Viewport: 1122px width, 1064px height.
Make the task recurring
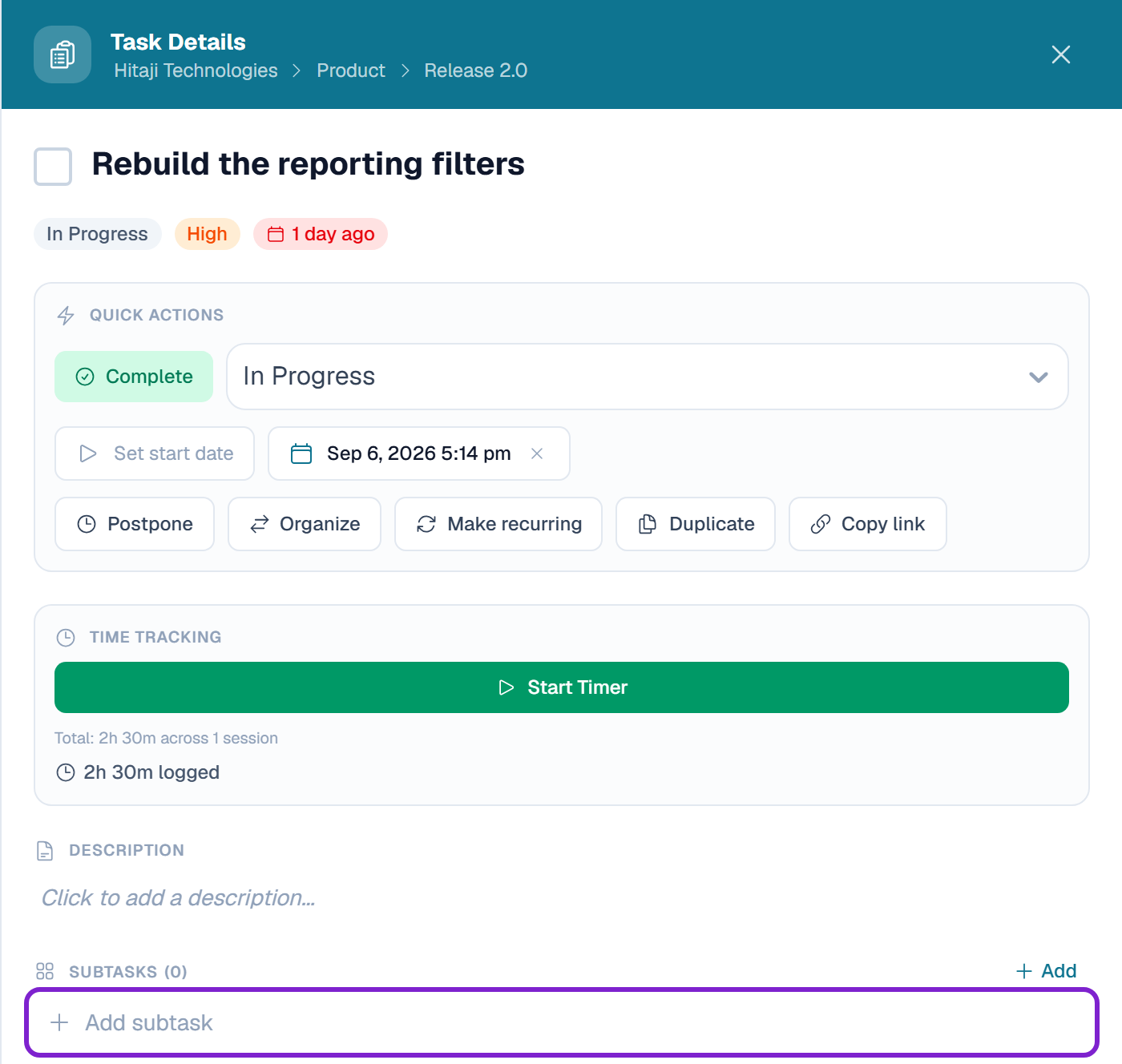pyautogui.click(x=498, y=524)
